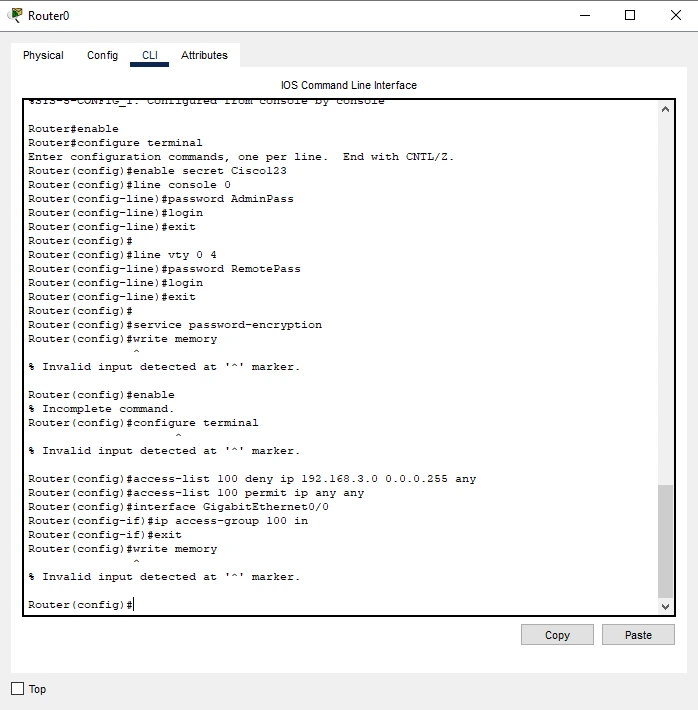The width and height of the screenshot is (698, 710).
Task: Switch to the Config tab
Action: (102, 55)
